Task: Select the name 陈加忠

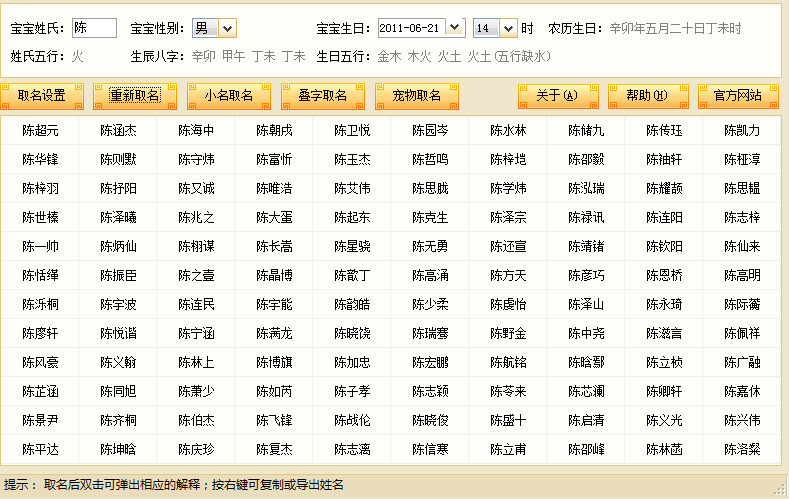Action: coord(352,362)
